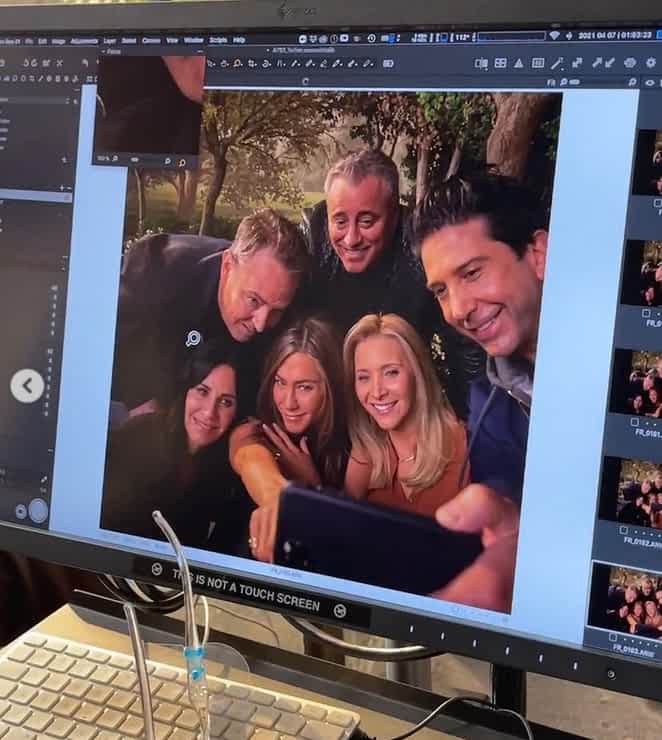Open the File menu
This screenshot has height=740, width=662.
coord(29,41)
